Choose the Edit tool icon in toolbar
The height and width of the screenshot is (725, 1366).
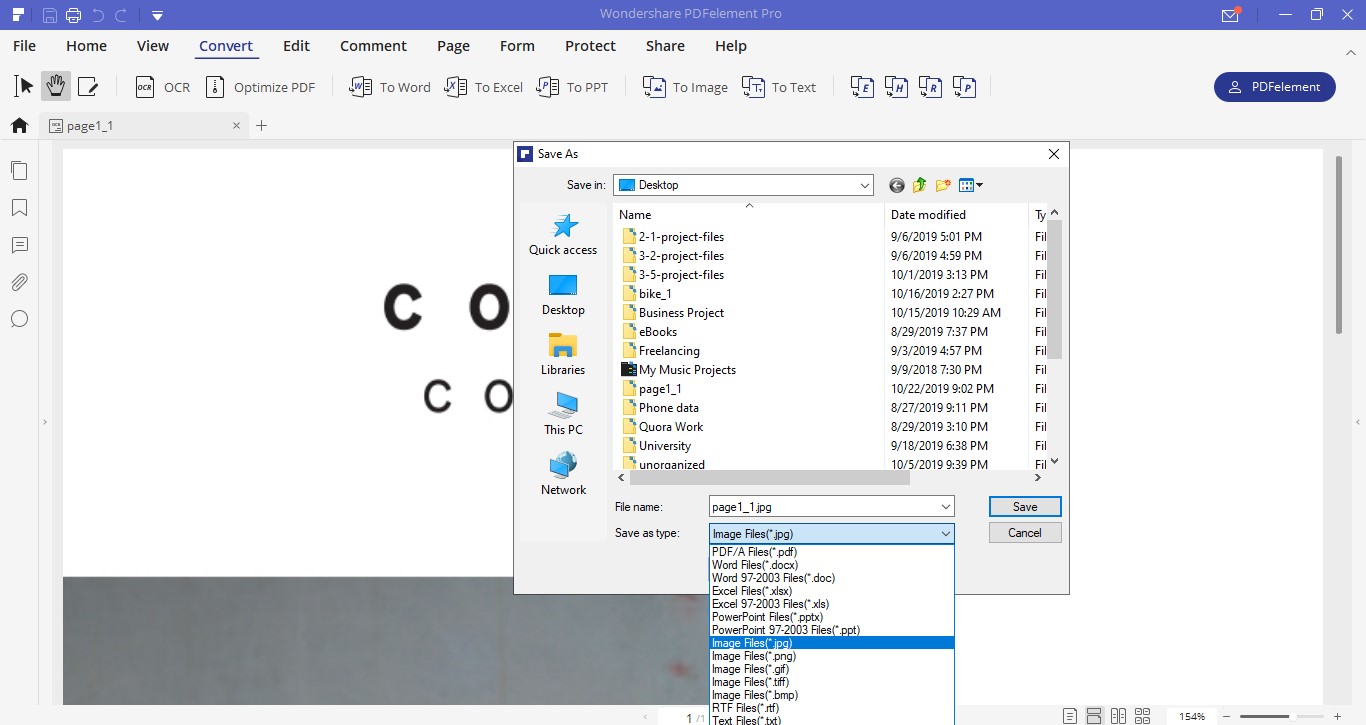pos(88,87)
